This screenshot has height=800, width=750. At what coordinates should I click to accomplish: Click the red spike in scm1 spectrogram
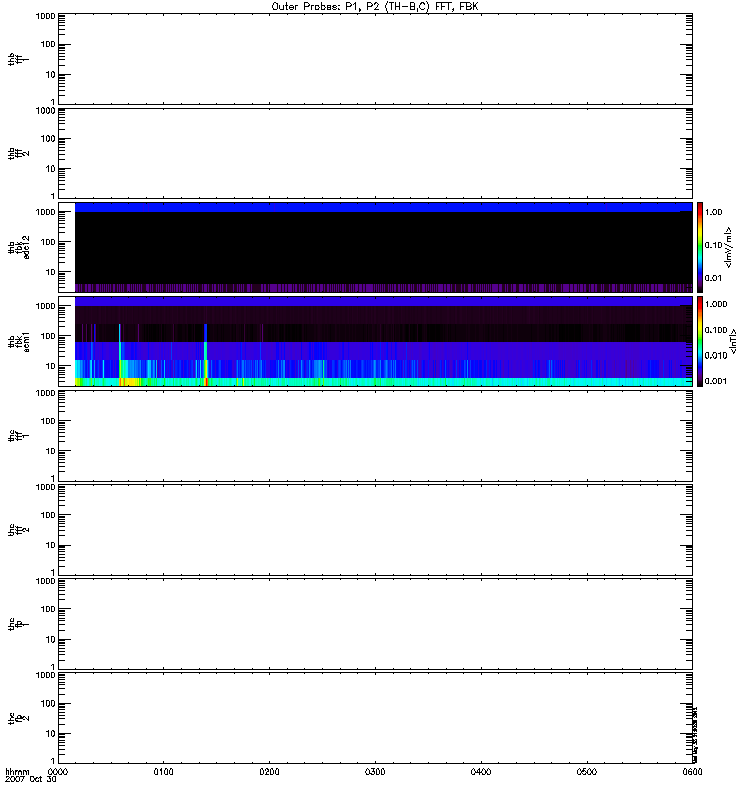(206, 382)
